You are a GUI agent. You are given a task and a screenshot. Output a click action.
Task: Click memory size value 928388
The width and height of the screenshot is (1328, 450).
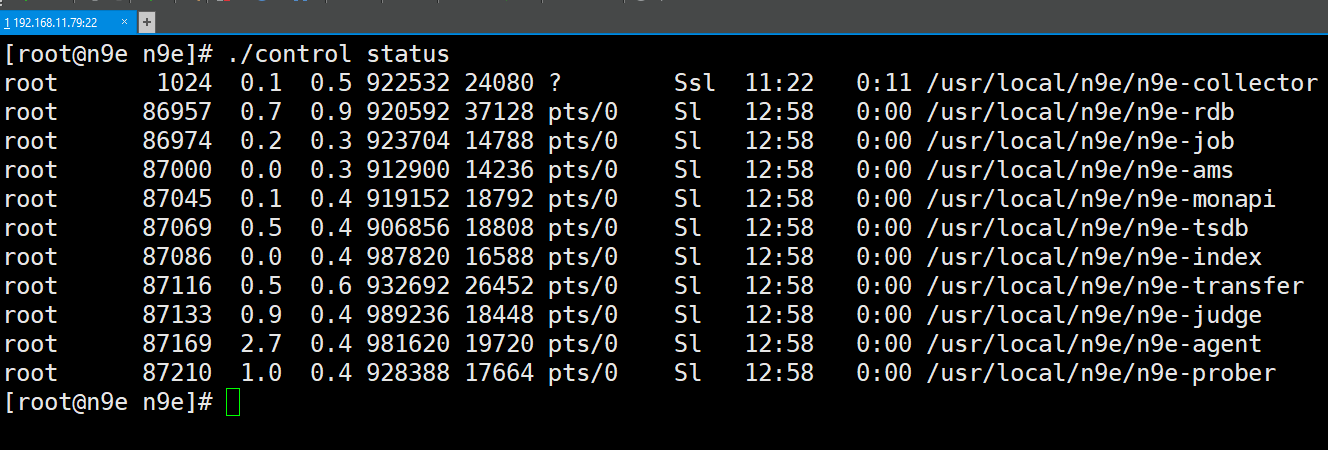tap(408, 373)
